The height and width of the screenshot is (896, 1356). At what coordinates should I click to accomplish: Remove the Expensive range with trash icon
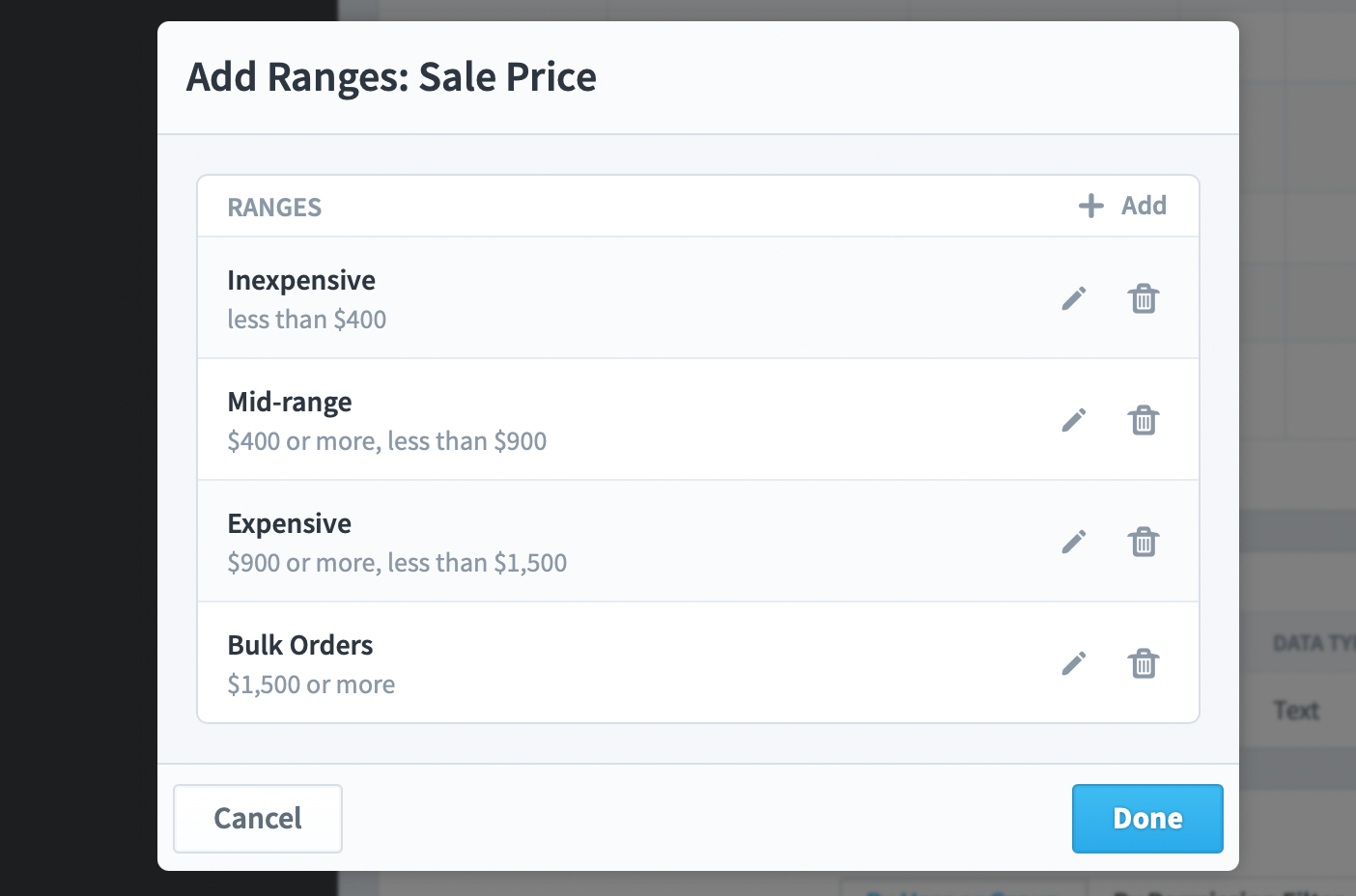click(1144, 542)
